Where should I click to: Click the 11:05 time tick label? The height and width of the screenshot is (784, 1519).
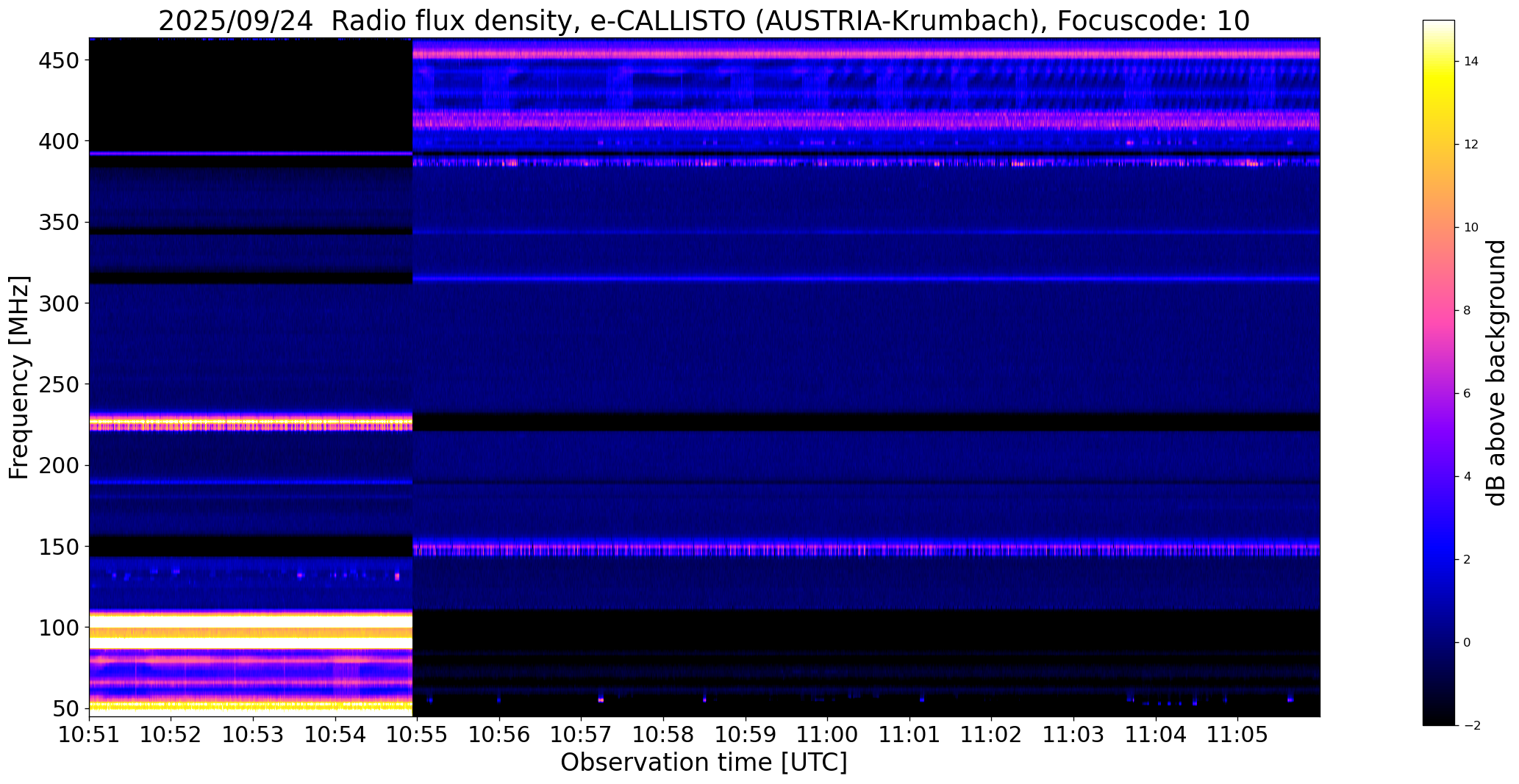pos(1237,735)
